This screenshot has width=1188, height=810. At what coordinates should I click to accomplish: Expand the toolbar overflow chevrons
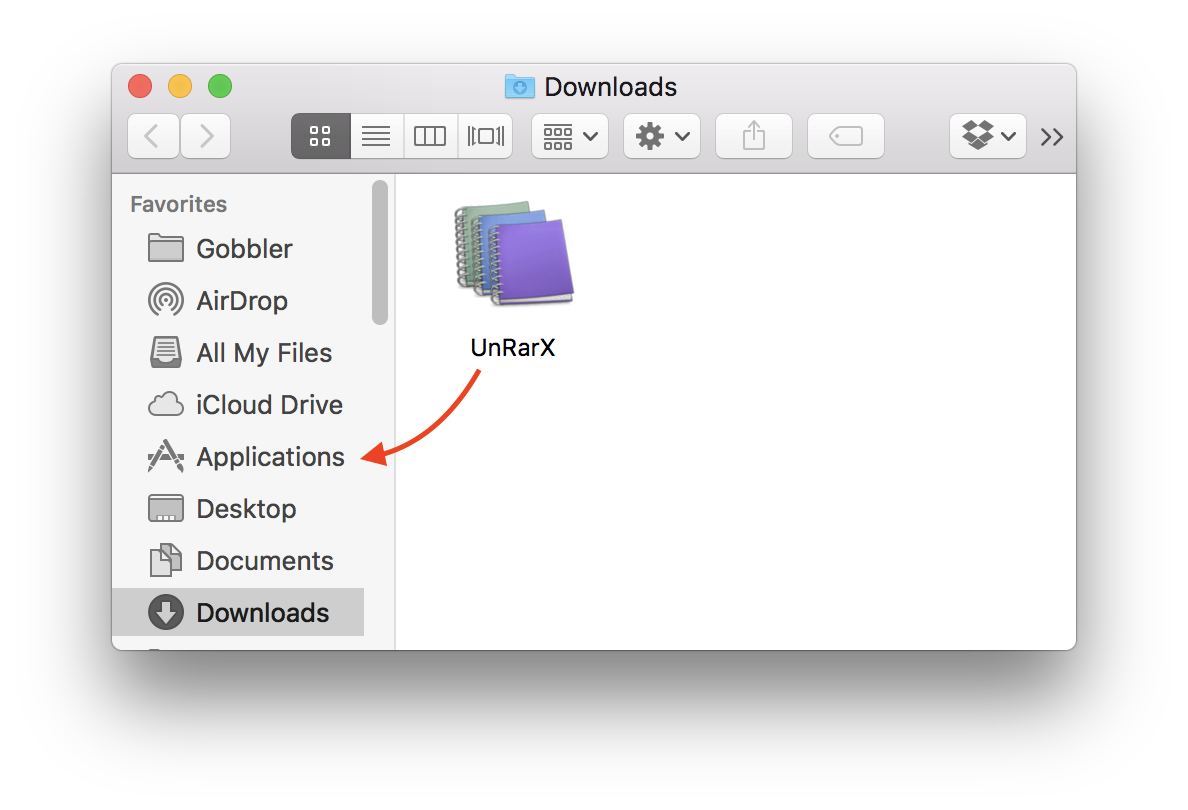1051,137
